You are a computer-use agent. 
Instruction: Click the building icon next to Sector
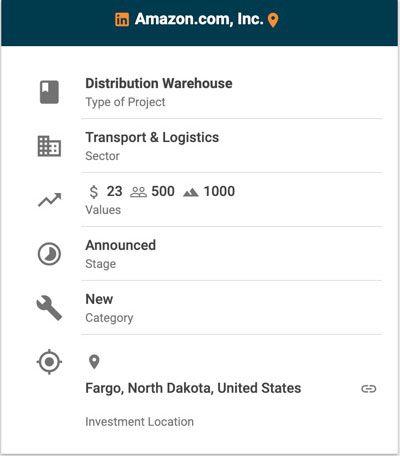(x=49, y=146)
